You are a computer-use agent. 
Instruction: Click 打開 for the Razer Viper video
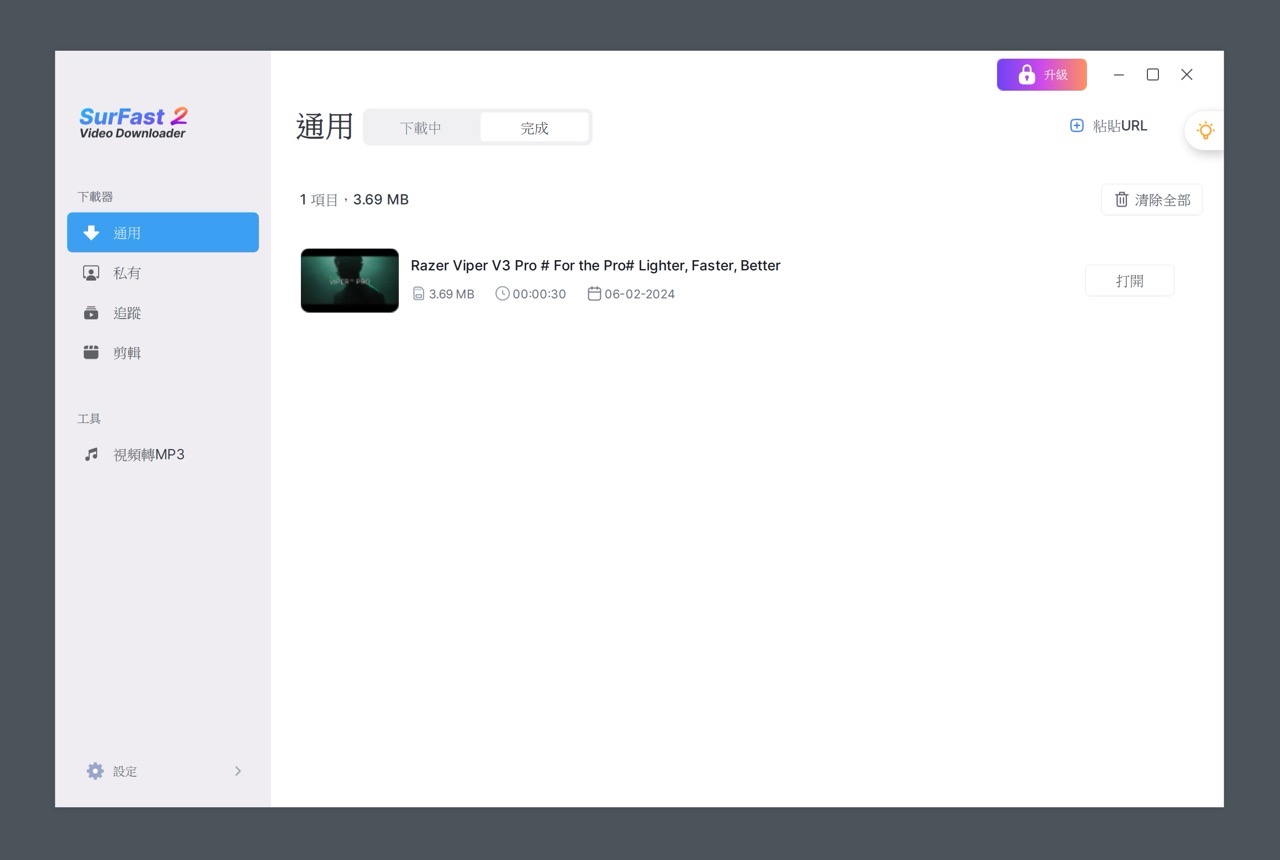tap(1130, 281)
